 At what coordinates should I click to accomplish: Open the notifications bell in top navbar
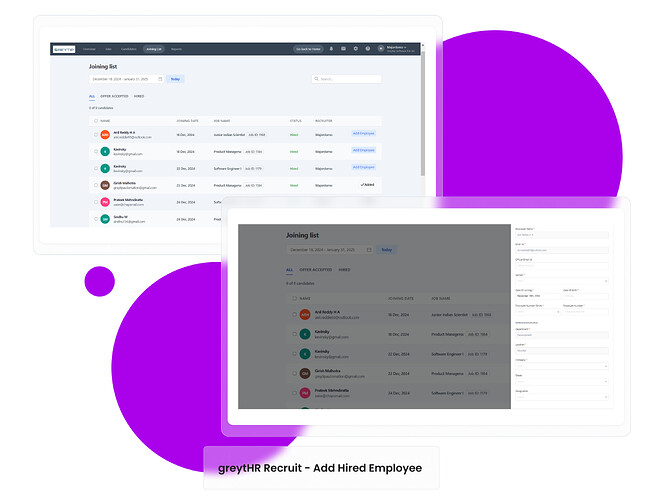pos(331,49)
